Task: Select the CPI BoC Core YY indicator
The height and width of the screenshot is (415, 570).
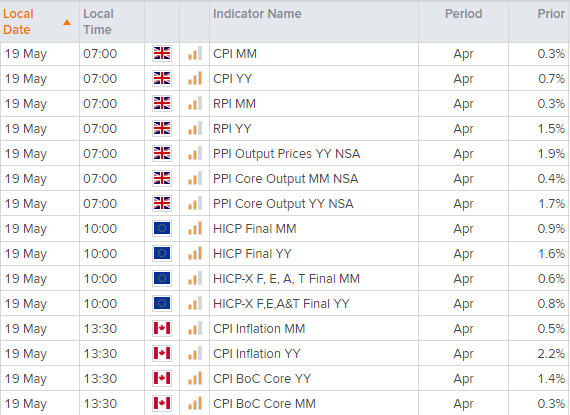Action: tap(262, 379)
